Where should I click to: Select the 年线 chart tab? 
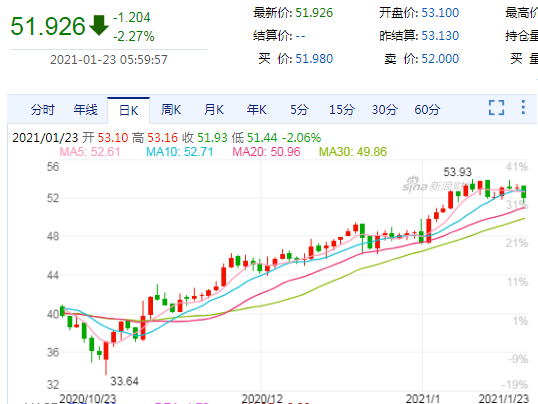[85, 110]
